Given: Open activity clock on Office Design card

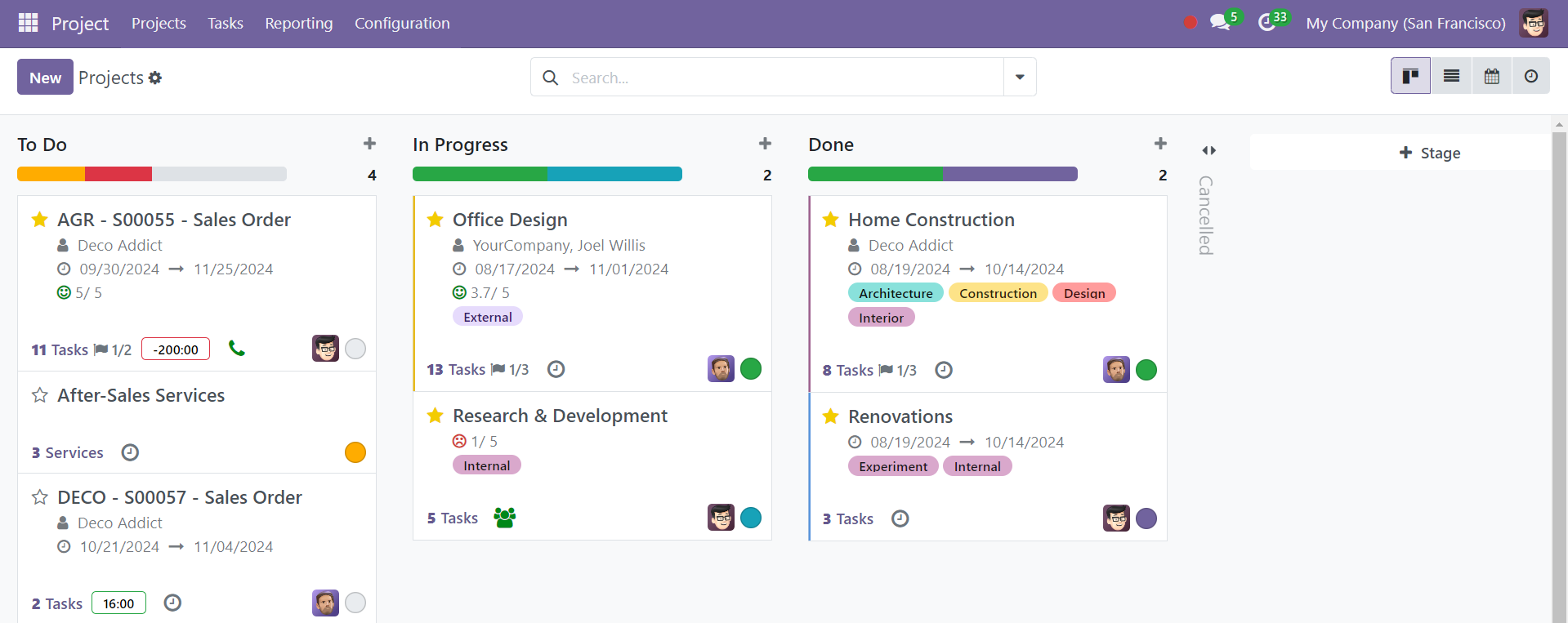Looking at the screenshot, I should (556, 369).
